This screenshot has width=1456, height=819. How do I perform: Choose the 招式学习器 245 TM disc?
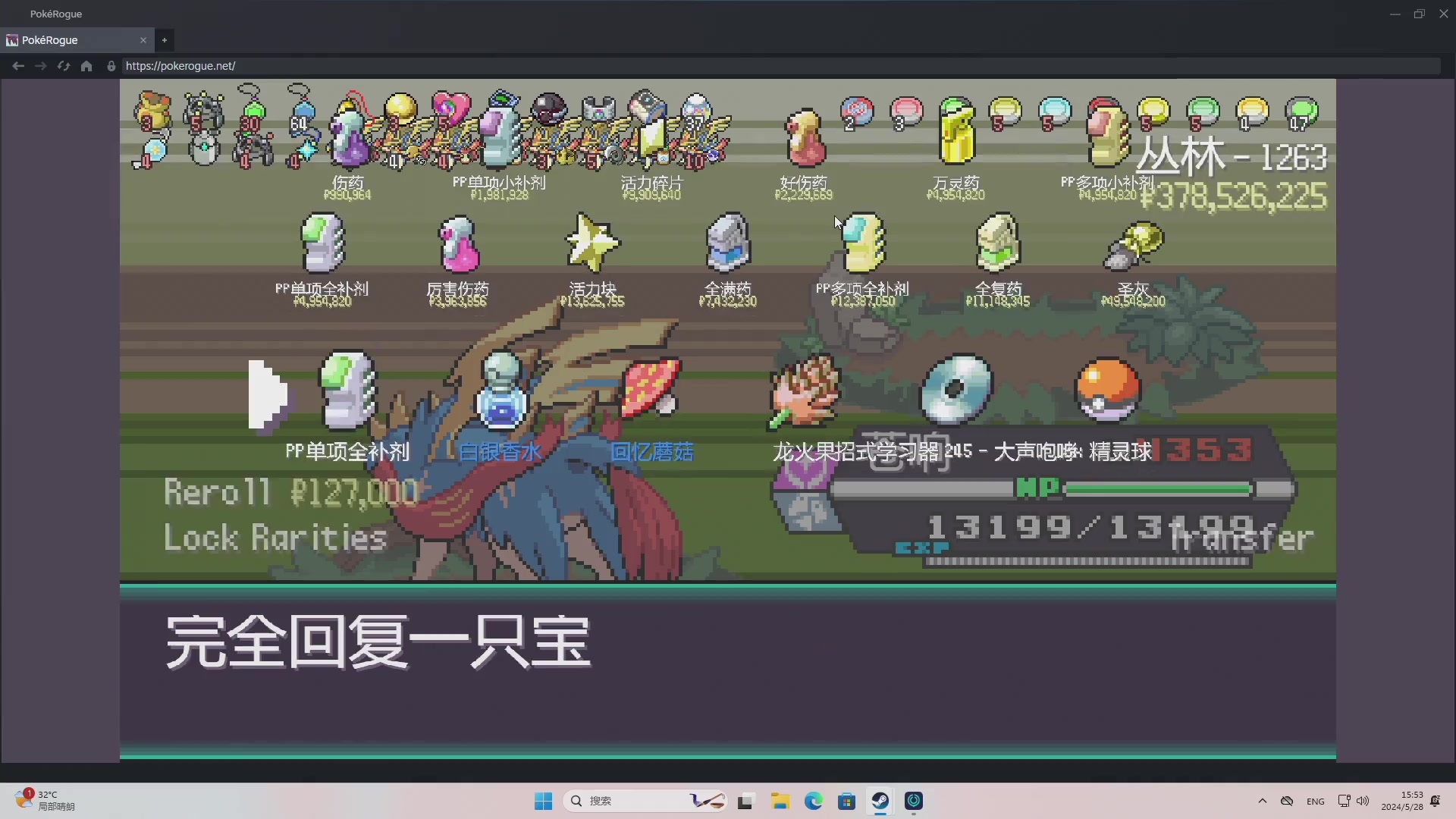955,390
